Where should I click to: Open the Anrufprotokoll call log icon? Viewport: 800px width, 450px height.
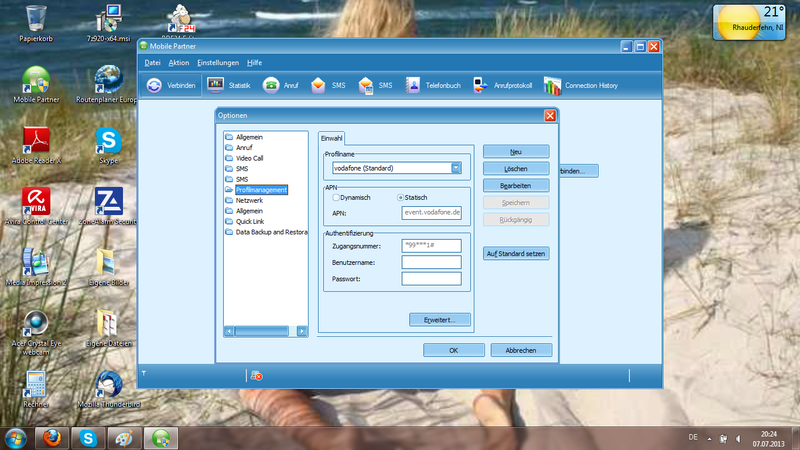(x=480, y=86)
